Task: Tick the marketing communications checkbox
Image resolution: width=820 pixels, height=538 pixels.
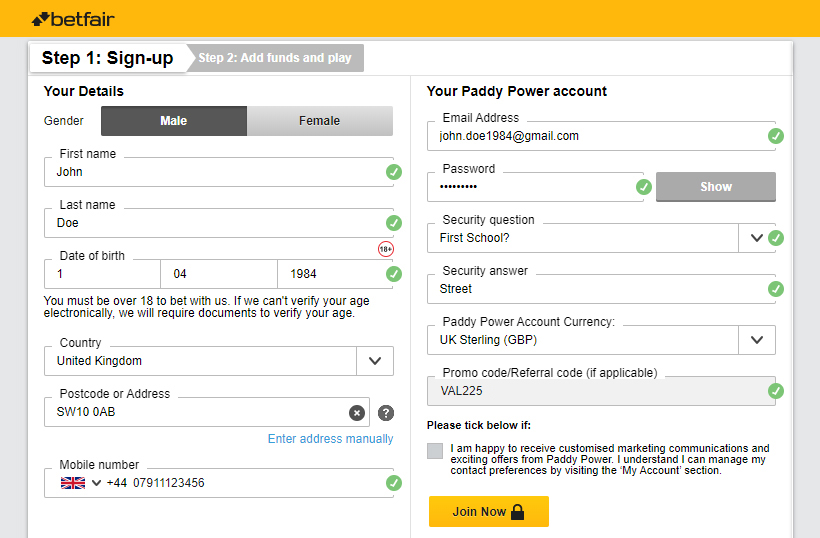Action: (x=435, y=451)
